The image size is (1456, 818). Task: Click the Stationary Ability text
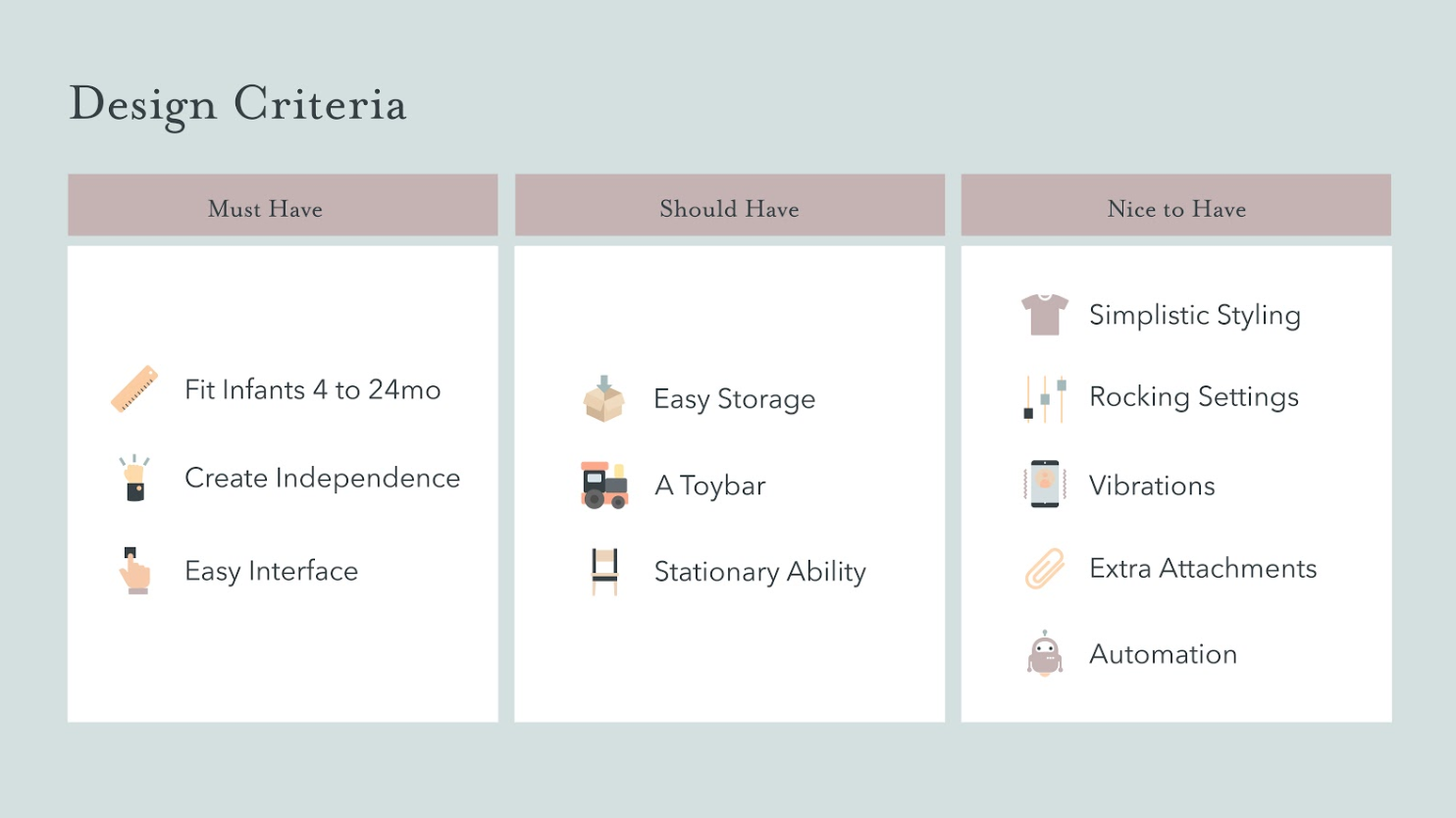760,572
